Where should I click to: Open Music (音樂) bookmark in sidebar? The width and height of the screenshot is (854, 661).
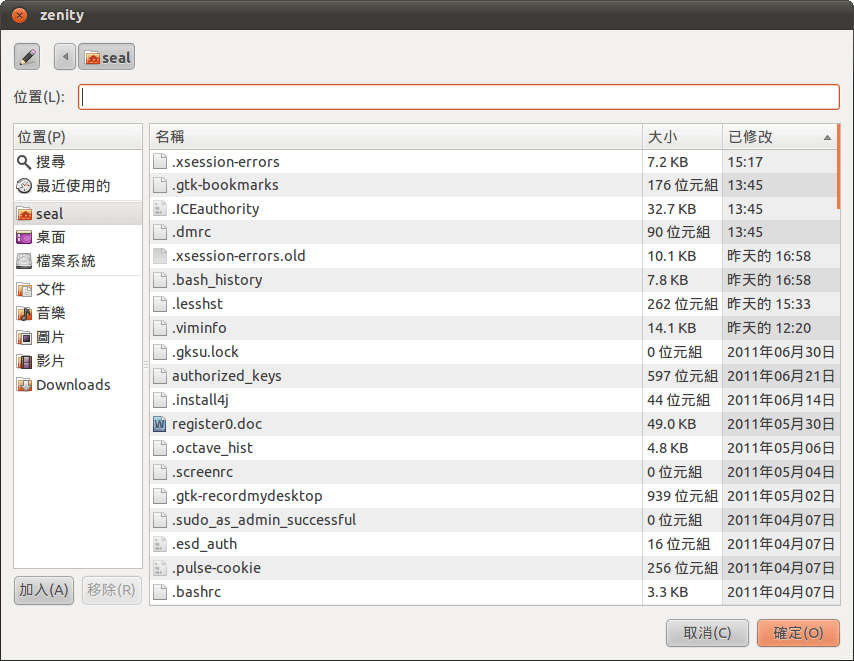click(x=50, y=313)
